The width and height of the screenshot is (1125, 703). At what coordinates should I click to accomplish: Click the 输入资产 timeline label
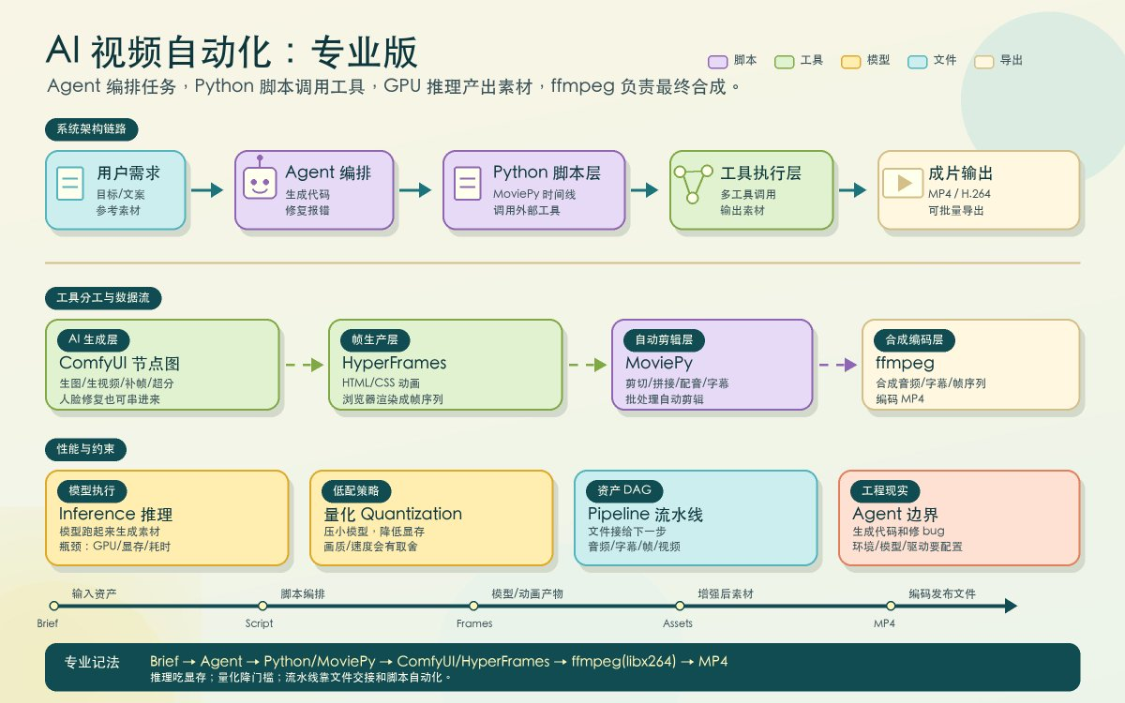pyautogui.click(x=94, y=594)
